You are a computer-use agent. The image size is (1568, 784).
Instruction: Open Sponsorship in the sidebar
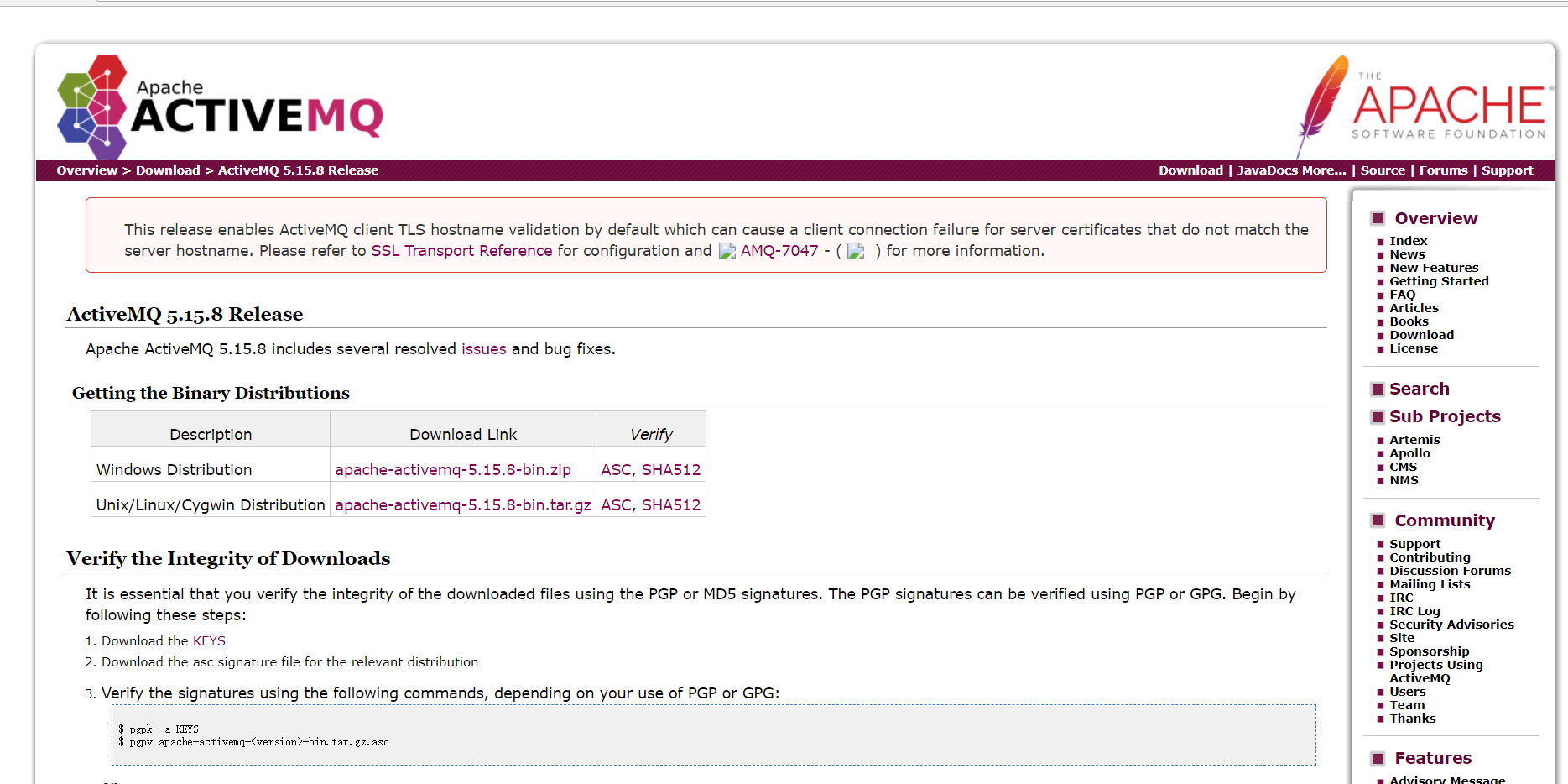click(x=1429, y=651)
